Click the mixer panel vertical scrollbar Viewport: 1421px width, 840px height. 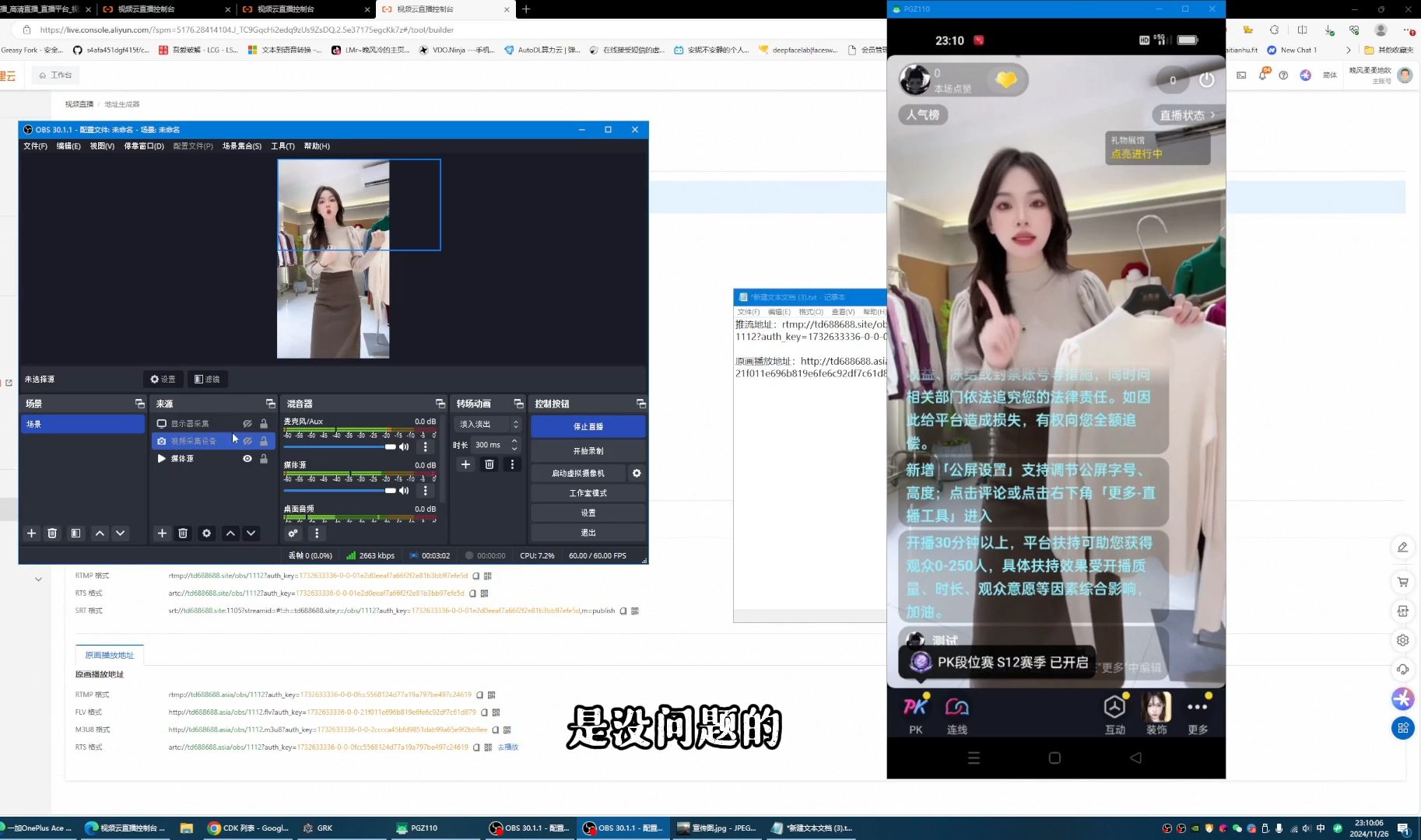442,459
